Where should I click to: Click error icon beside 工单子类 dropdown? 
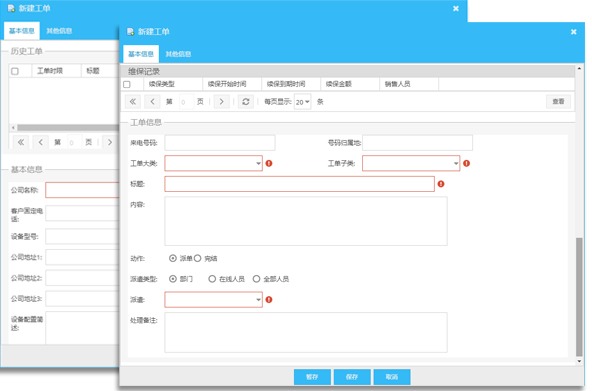point(466,163)
